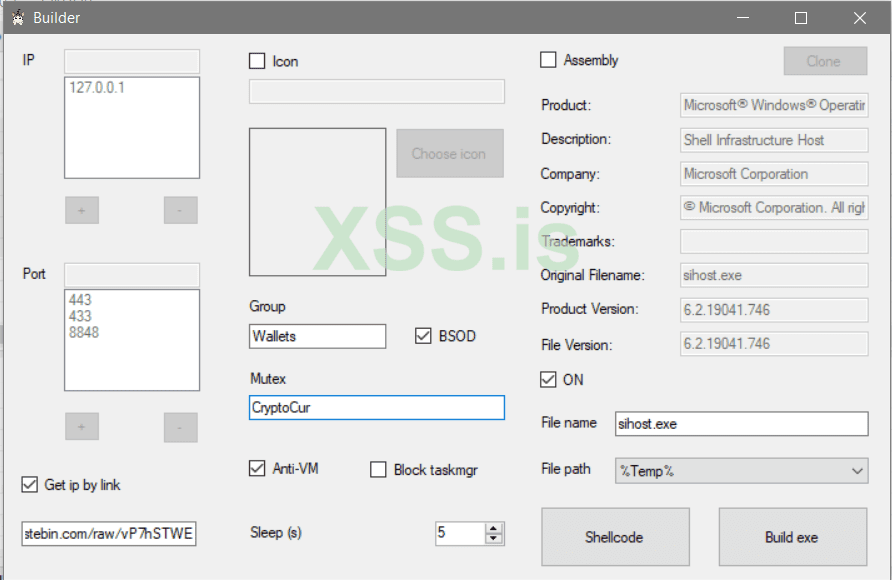Select 127.0.0.1 in the IP list
The width and height of the screenshot is (892, 580).
(x=97, y=88)
